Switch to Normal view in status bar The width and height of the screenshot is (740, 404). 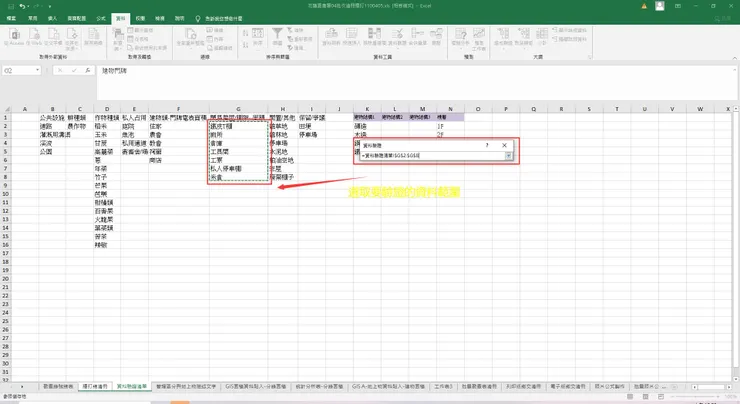(630, 396)
